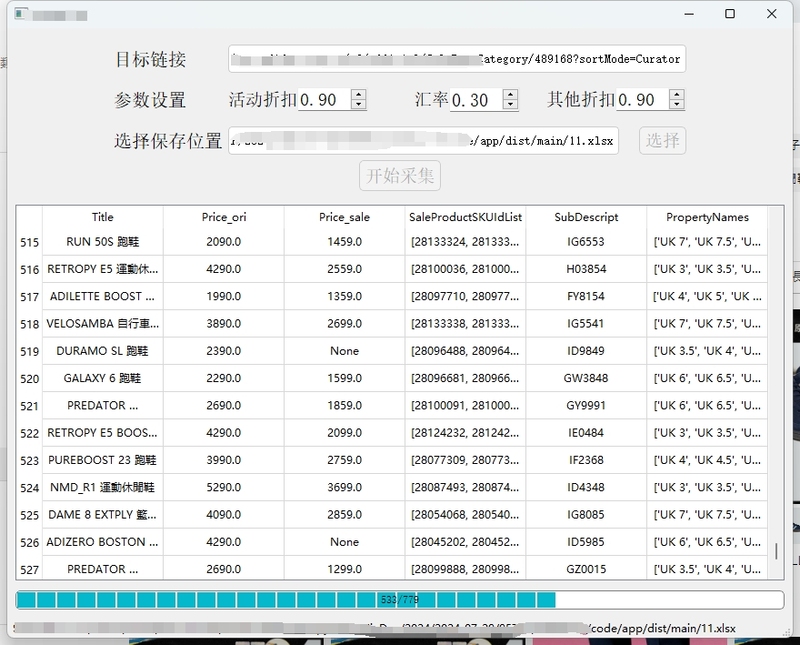The width and height of the screenshot is (800, 645).
Task: Select the RETROPY E5 運動休... title cell
Action: click(103, 269)
